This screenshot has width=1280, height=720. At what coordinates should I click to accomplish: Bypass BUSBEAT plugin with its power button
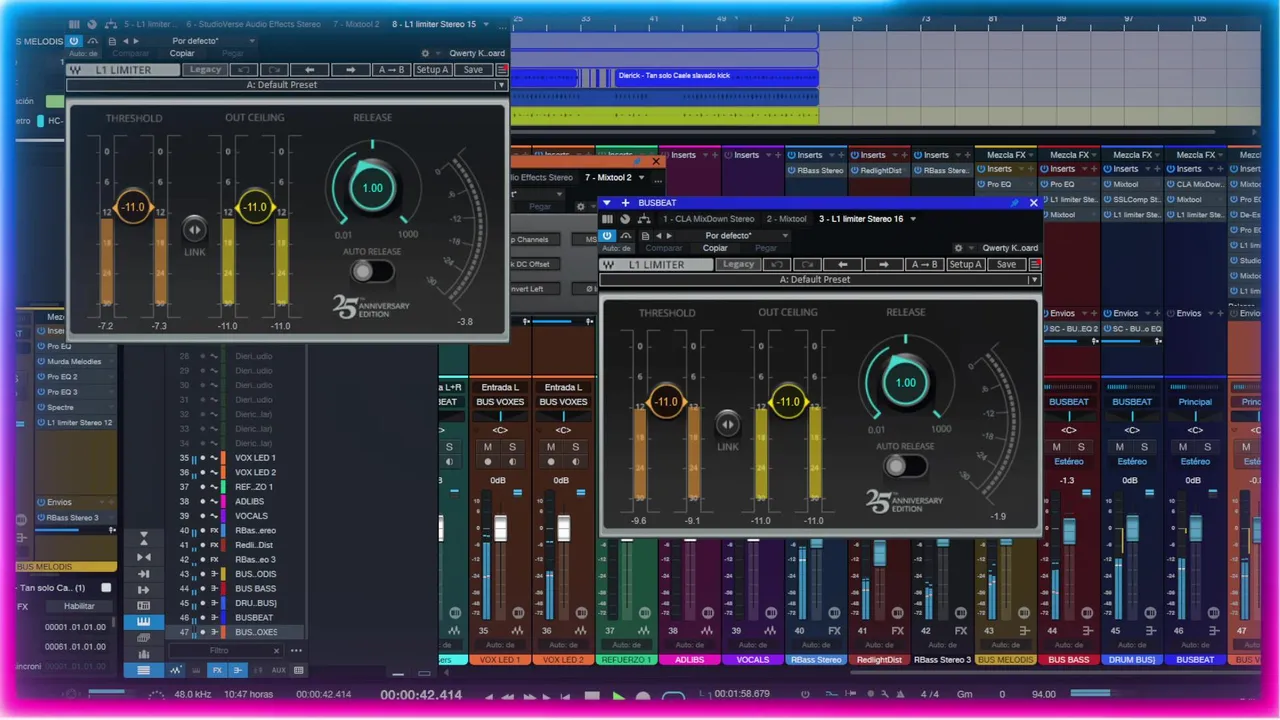tap(607, 236)
